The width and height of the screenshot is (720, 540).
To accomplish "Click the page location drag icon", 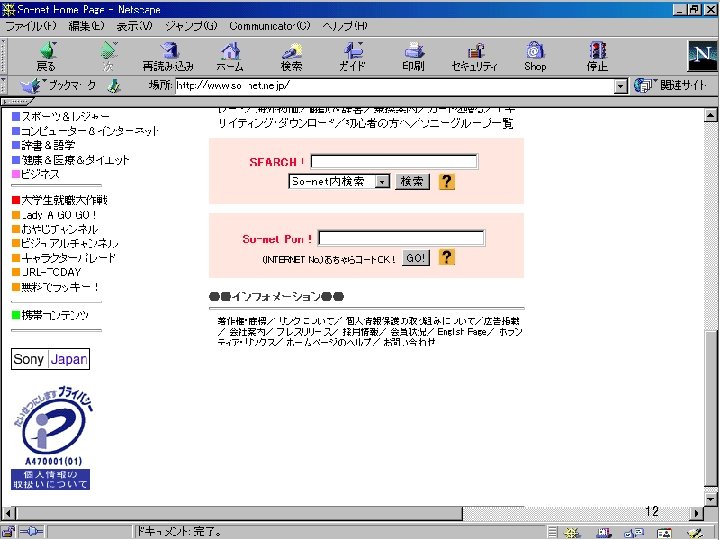I will (x=114, y=85).
